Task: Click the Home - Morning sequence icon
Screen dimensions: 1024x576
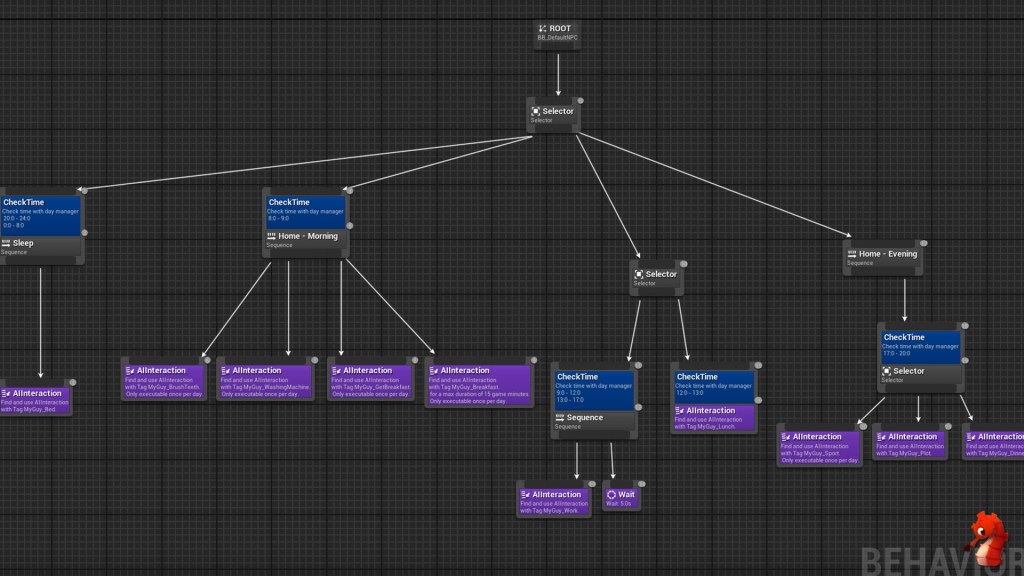Action: [x=271, y=237]
